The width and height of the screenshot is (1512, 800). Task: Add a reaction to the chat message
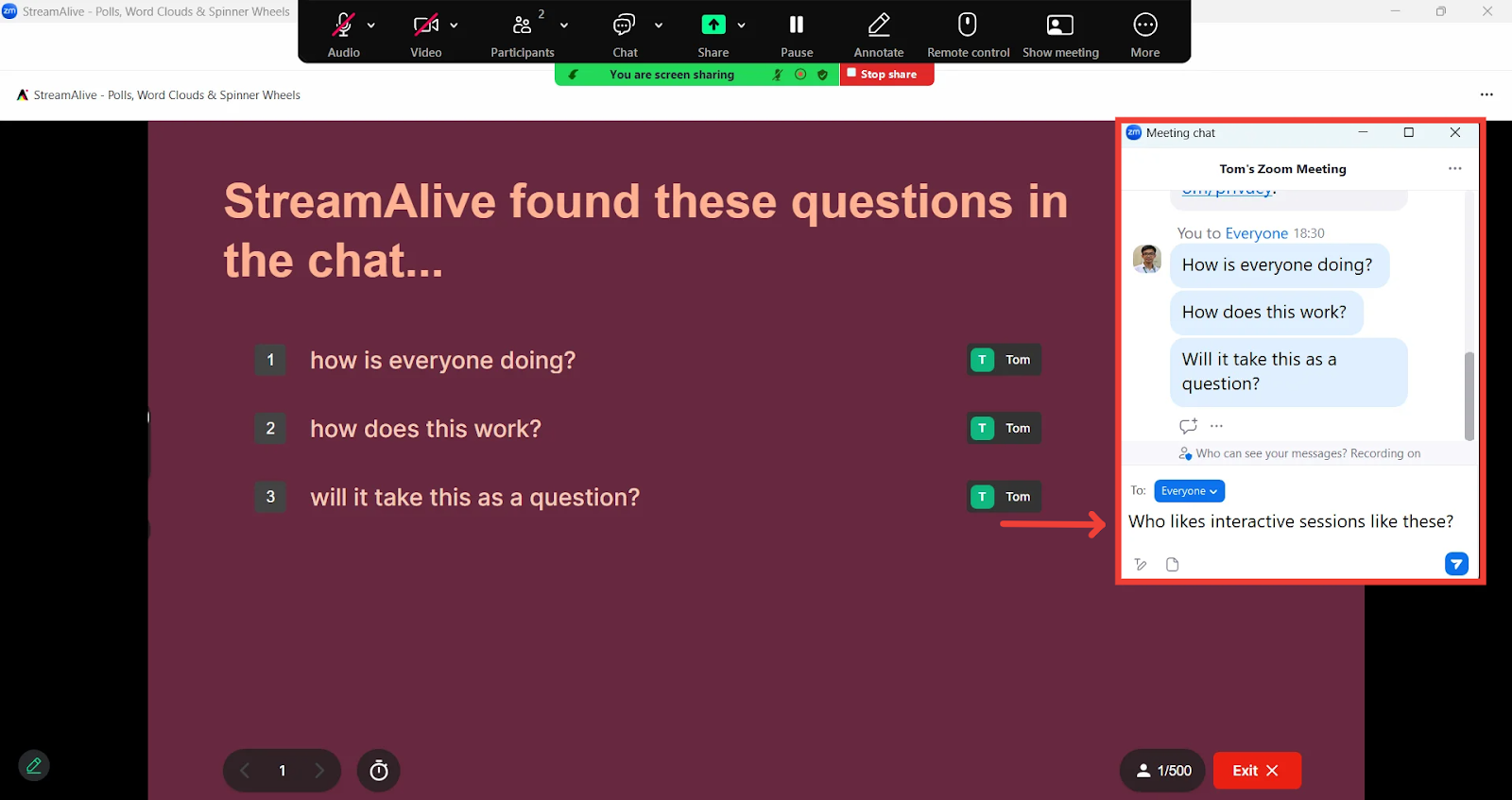[x=1188, y=426]
